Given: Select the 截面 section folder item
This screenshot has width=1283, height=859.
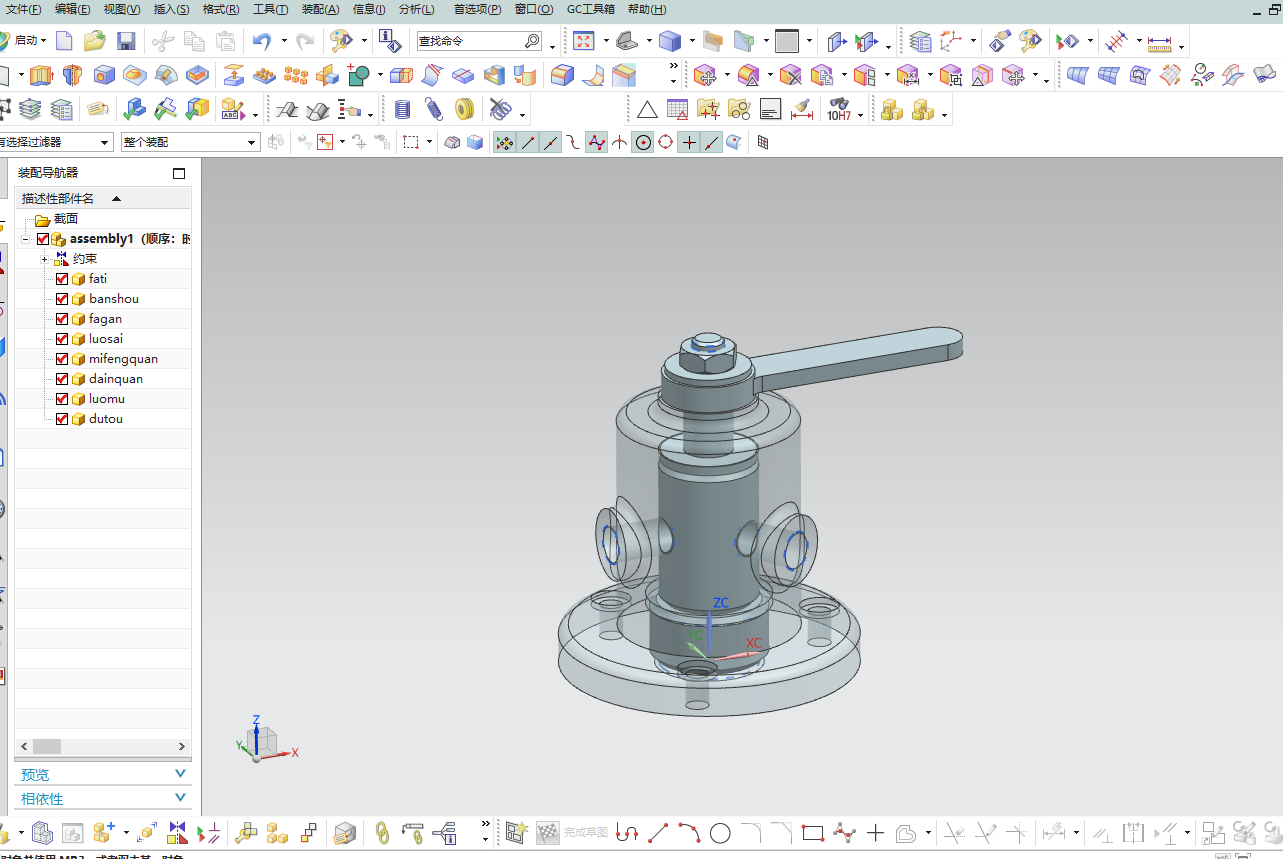Looking at the screenshot, I should pos(66,219).
